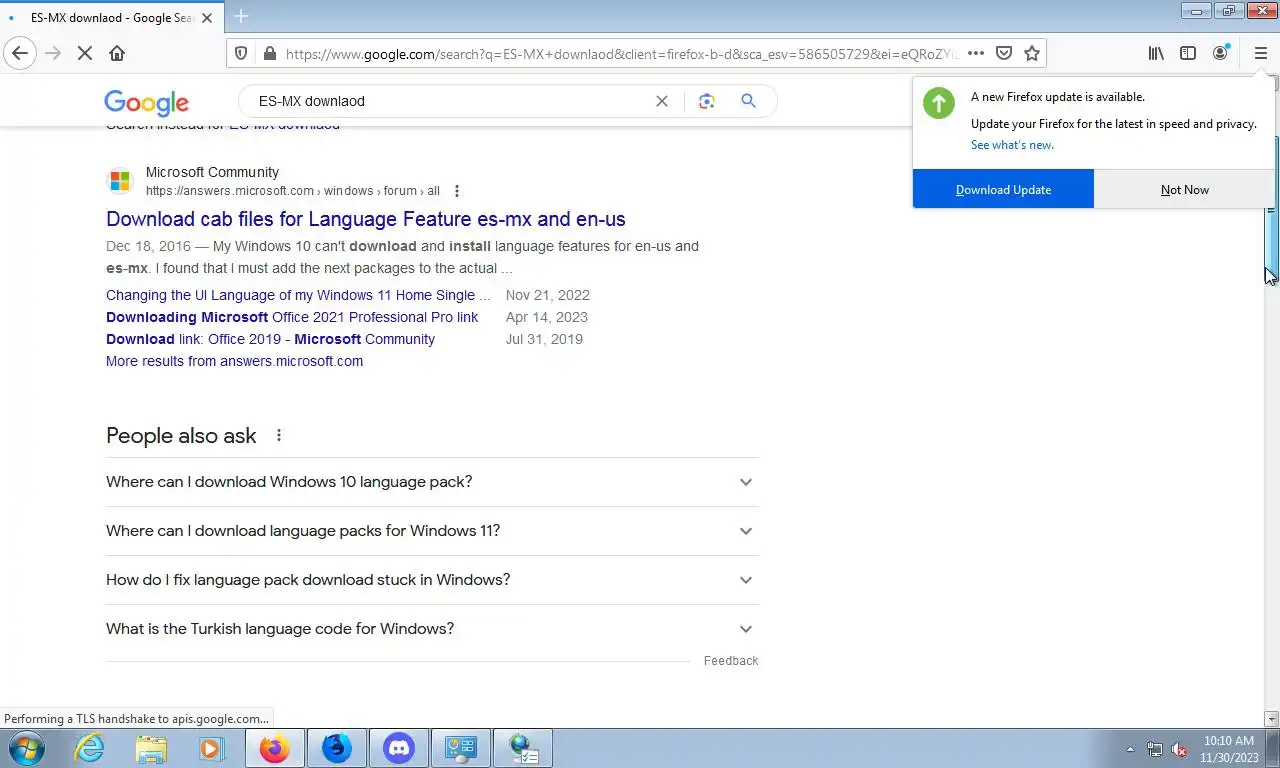
Task: Open the page actions three-dot menu
Action: [976, 53]
